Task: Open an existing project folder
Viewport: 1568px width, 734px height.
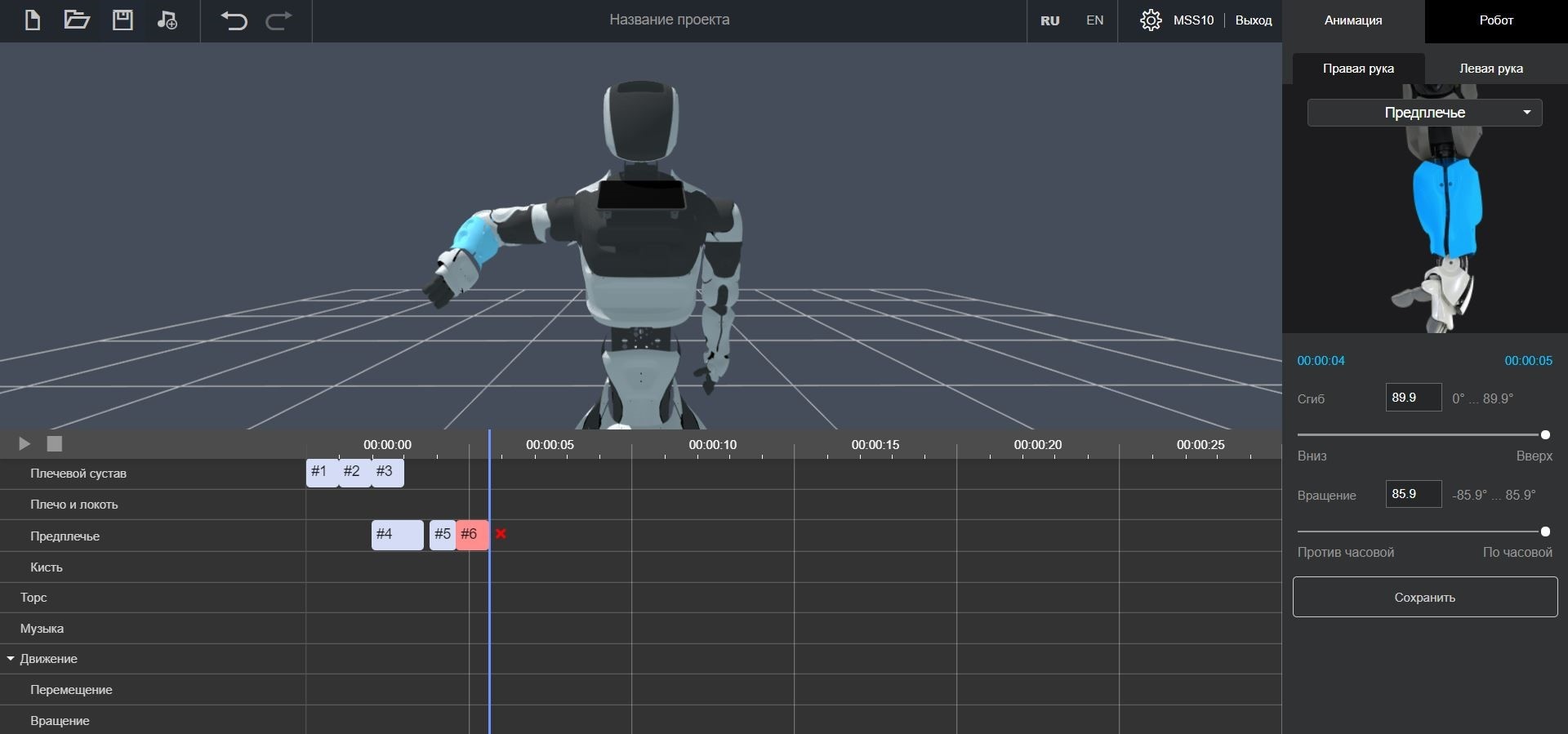Action: click(x=77, y=20)
